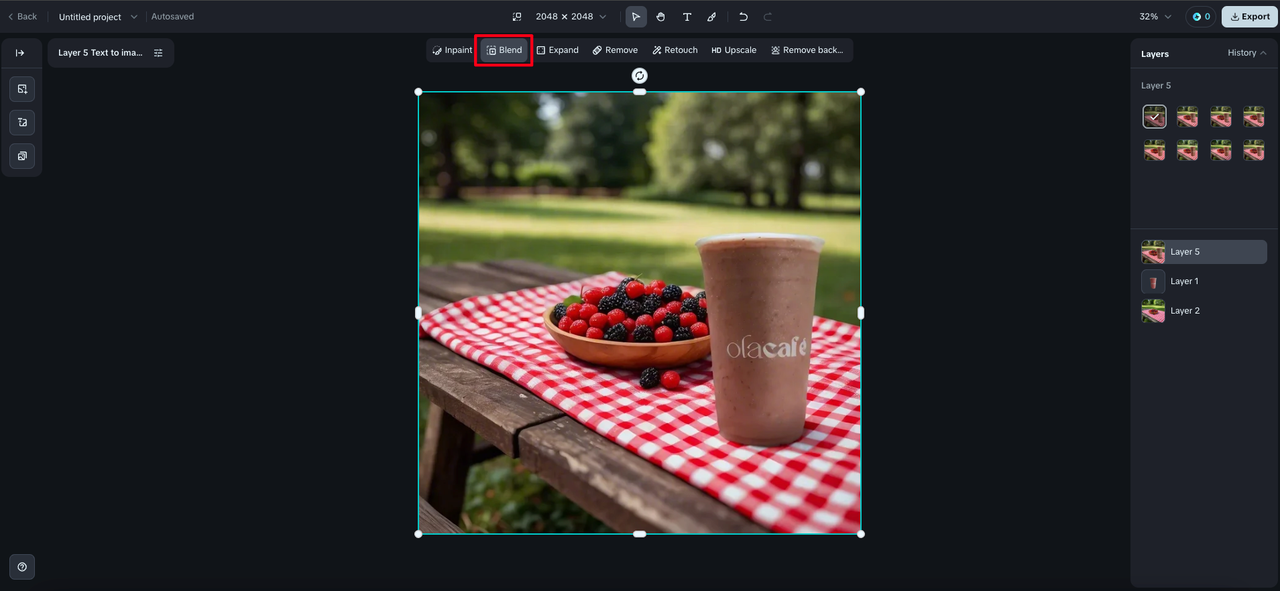Export the project
1280x591 pixels.
point(1250,17)
